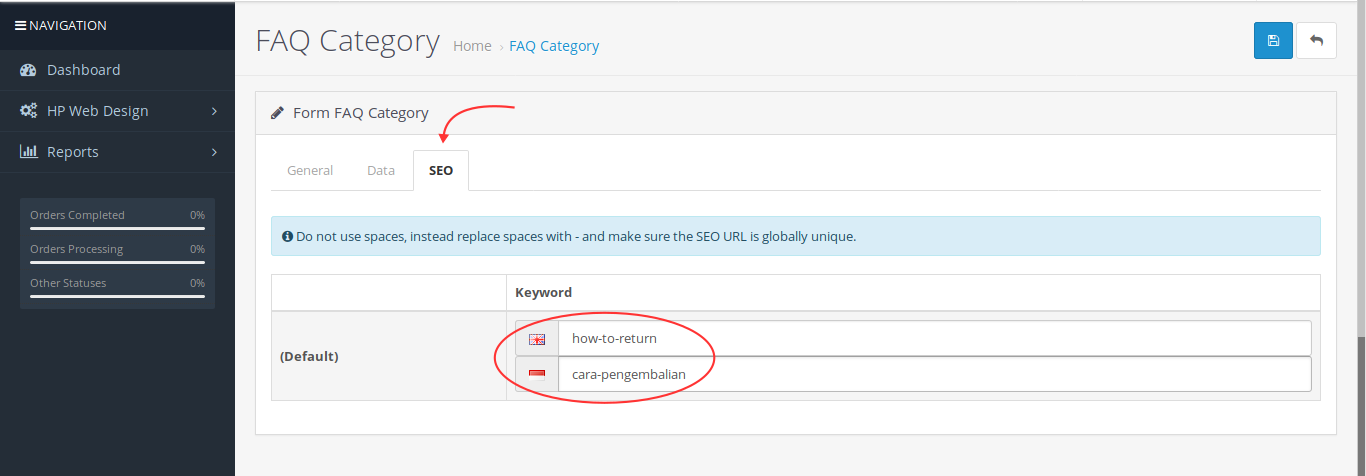The image size is (1366, 476).
Task: Click the FAQ Category breadcrumb link
Action: click(554, 46)
